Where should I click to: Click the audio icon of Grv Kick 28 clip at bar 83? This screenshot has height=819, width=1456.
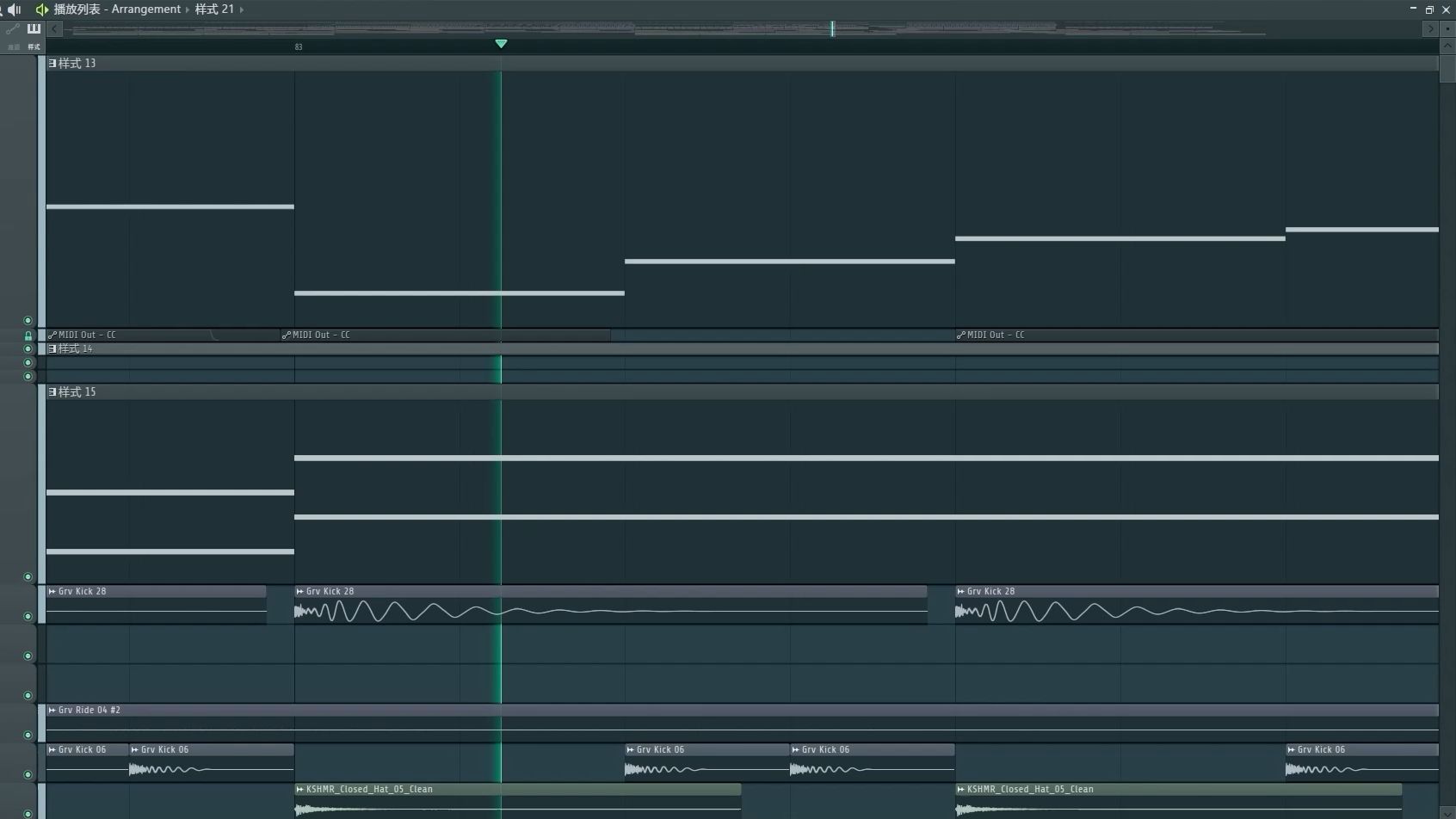click(299, 591)
